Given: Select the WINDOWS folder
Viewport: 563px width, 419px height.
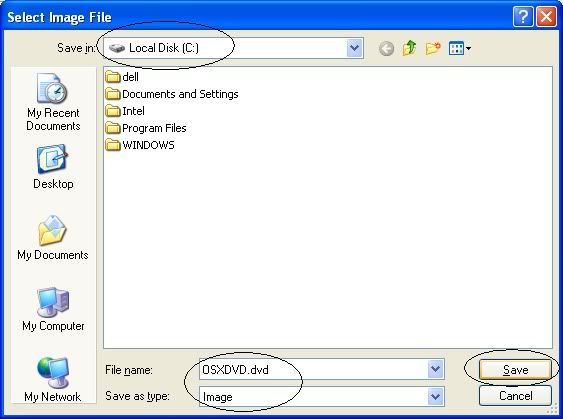Looking at the screenshot, I should click(x=140, y=145).
